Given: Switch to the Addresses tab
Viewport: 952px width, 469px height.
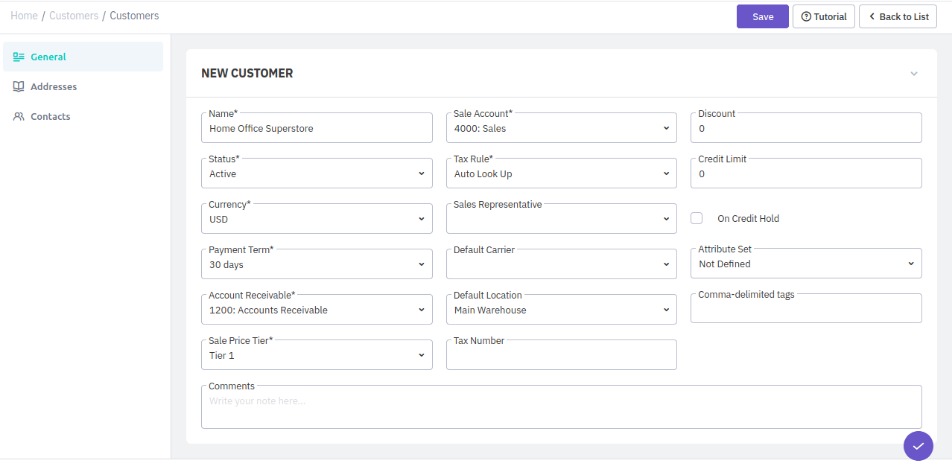Looking at the screenshot, I should point(53,87).
